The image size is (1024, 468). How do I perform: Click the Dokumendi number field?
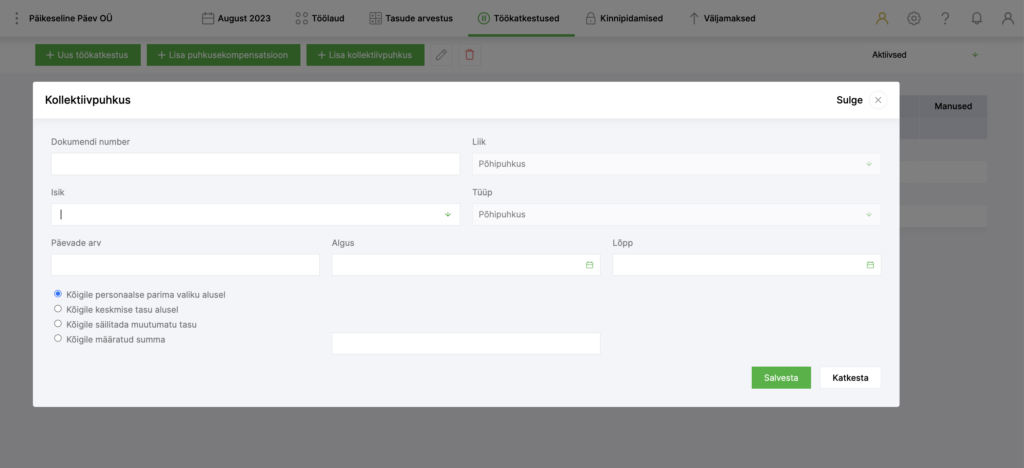click(255, 164)
